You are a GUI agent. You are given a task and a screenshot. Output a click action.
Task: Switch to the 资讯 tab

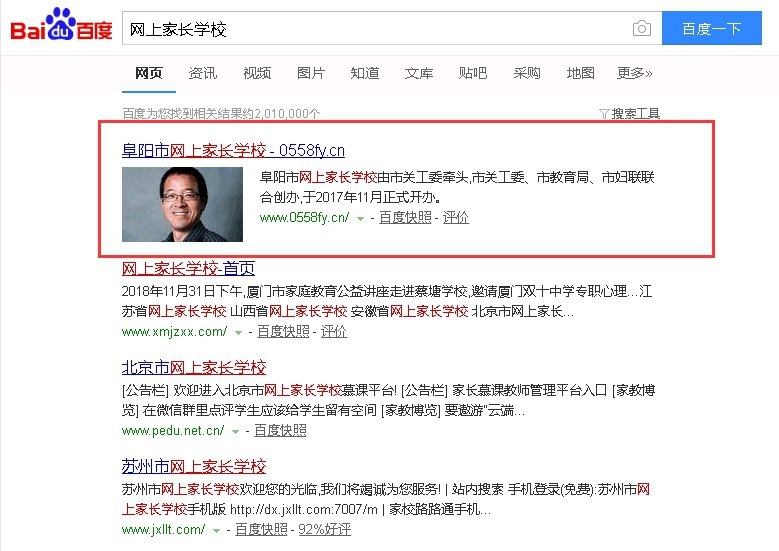click(203, 73)
